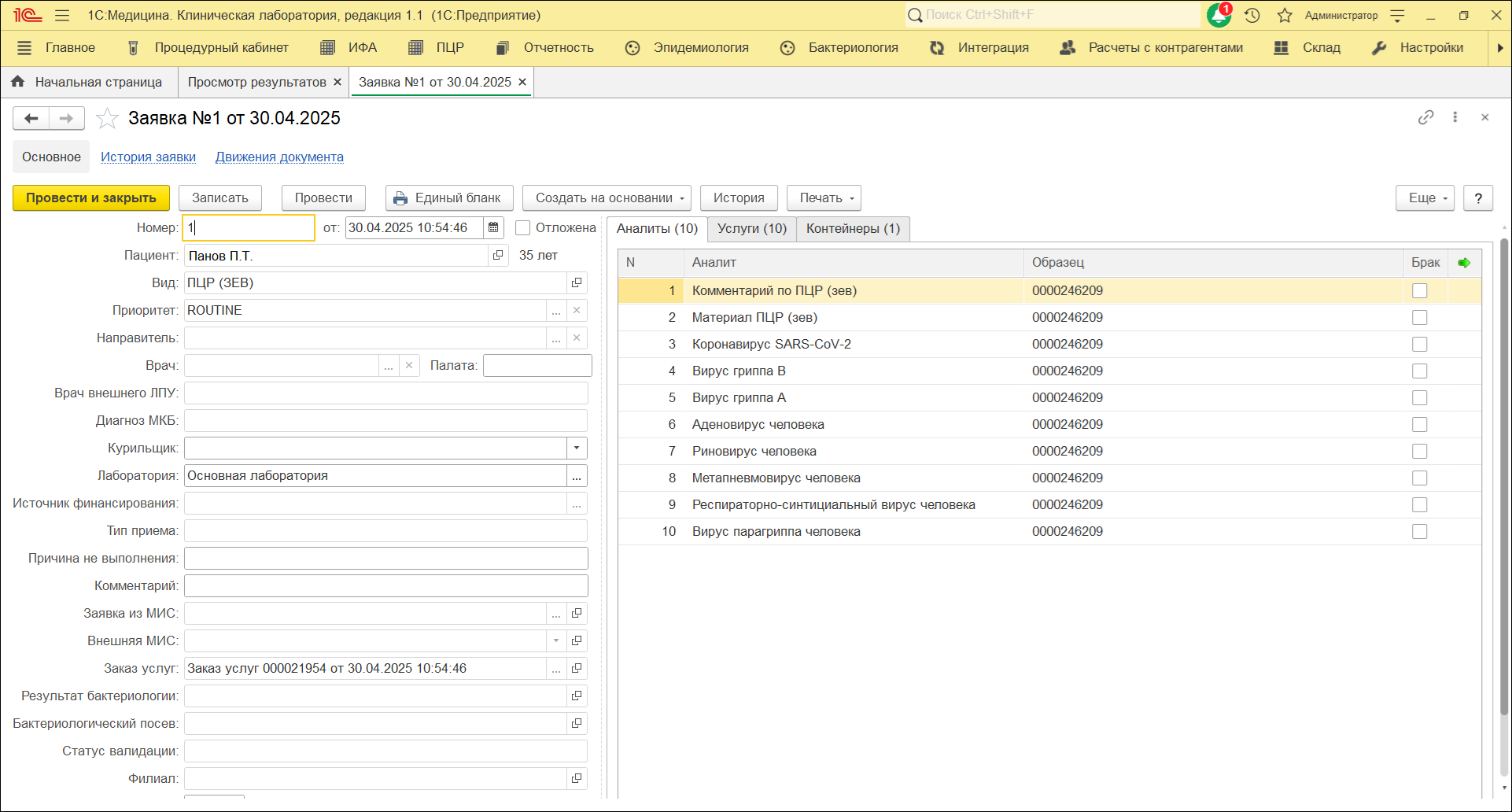Open the История заявки link
Screen dimensions: 1512x812
pos(148,157)
